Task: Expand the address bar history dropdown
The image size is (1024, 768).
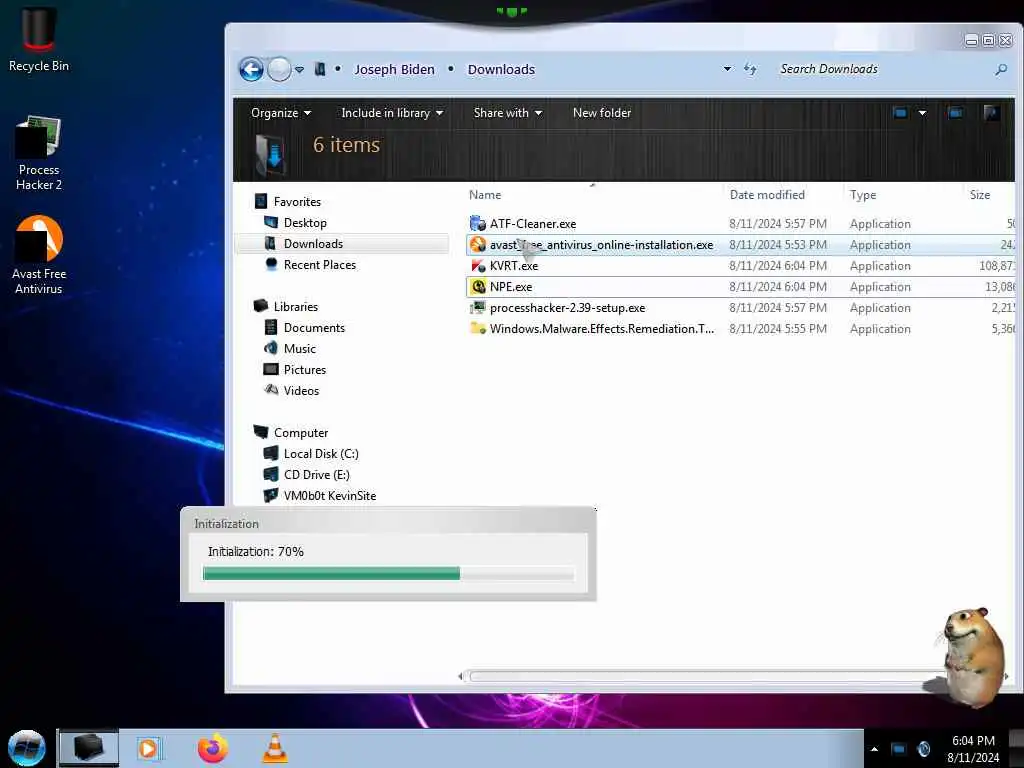Action: pos(727,69)
